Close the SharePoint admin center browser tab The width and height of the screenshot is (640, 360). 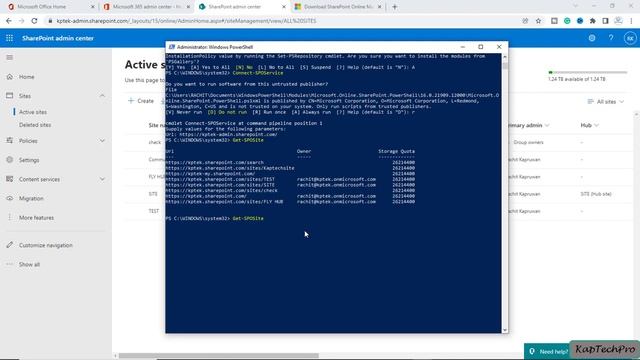pyautogui.click(x=284, y=7)
